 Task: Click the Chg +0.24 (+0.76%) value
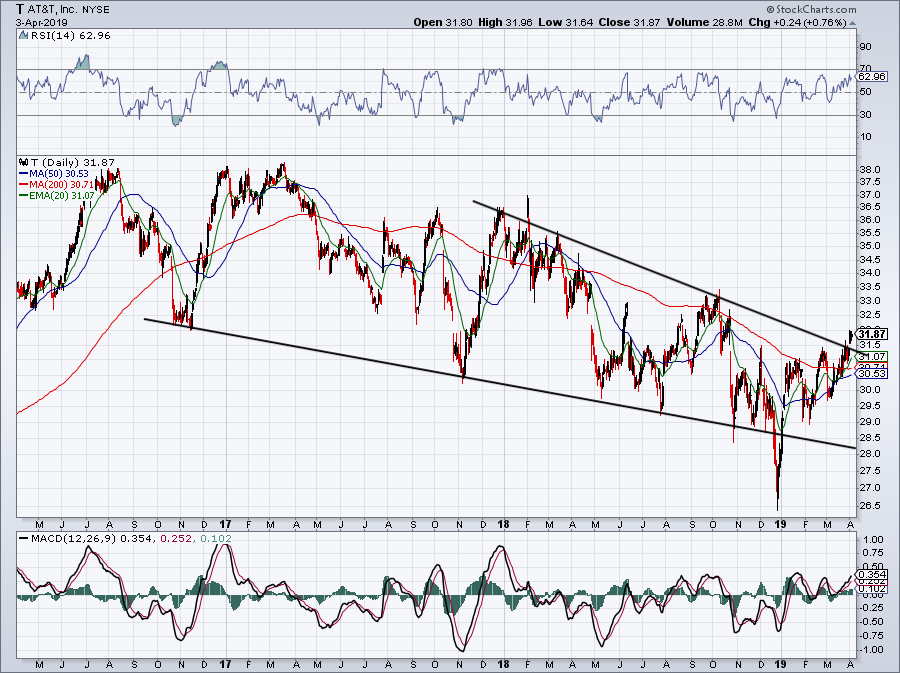click(798, 22)
